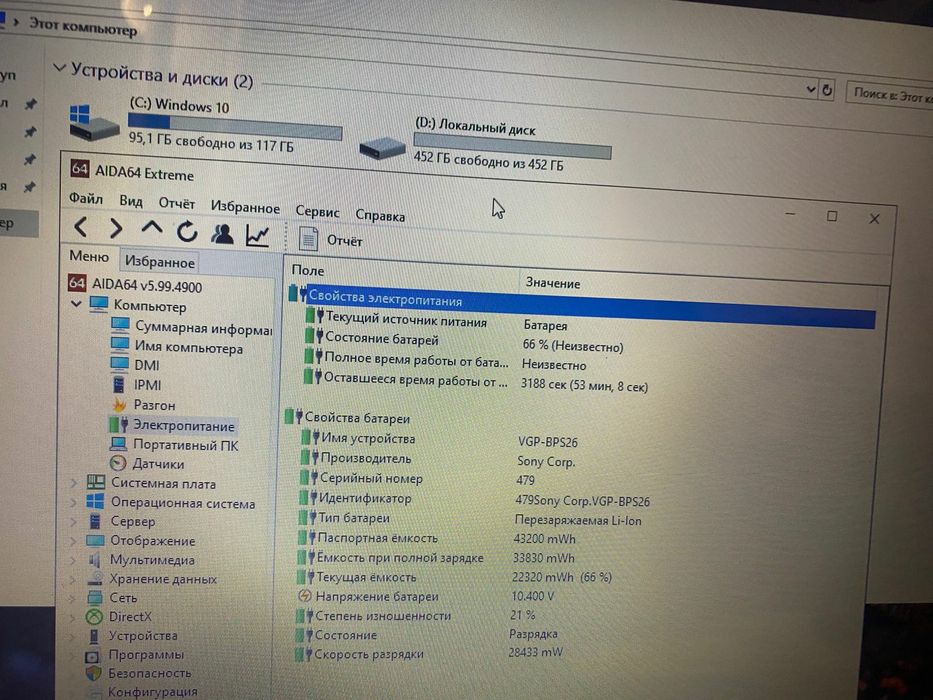Open the Справка menu

380,215
